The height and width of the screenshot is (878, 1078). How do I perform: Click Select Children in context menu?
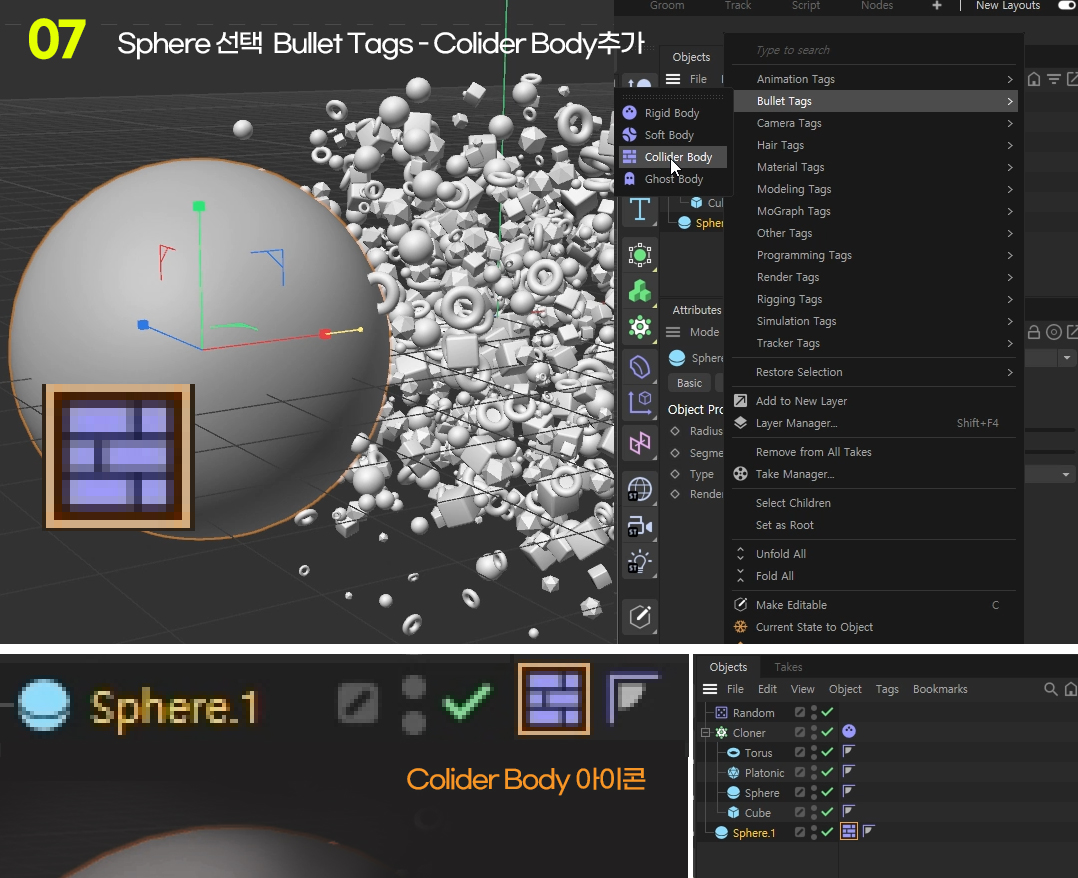click(793, 503)
